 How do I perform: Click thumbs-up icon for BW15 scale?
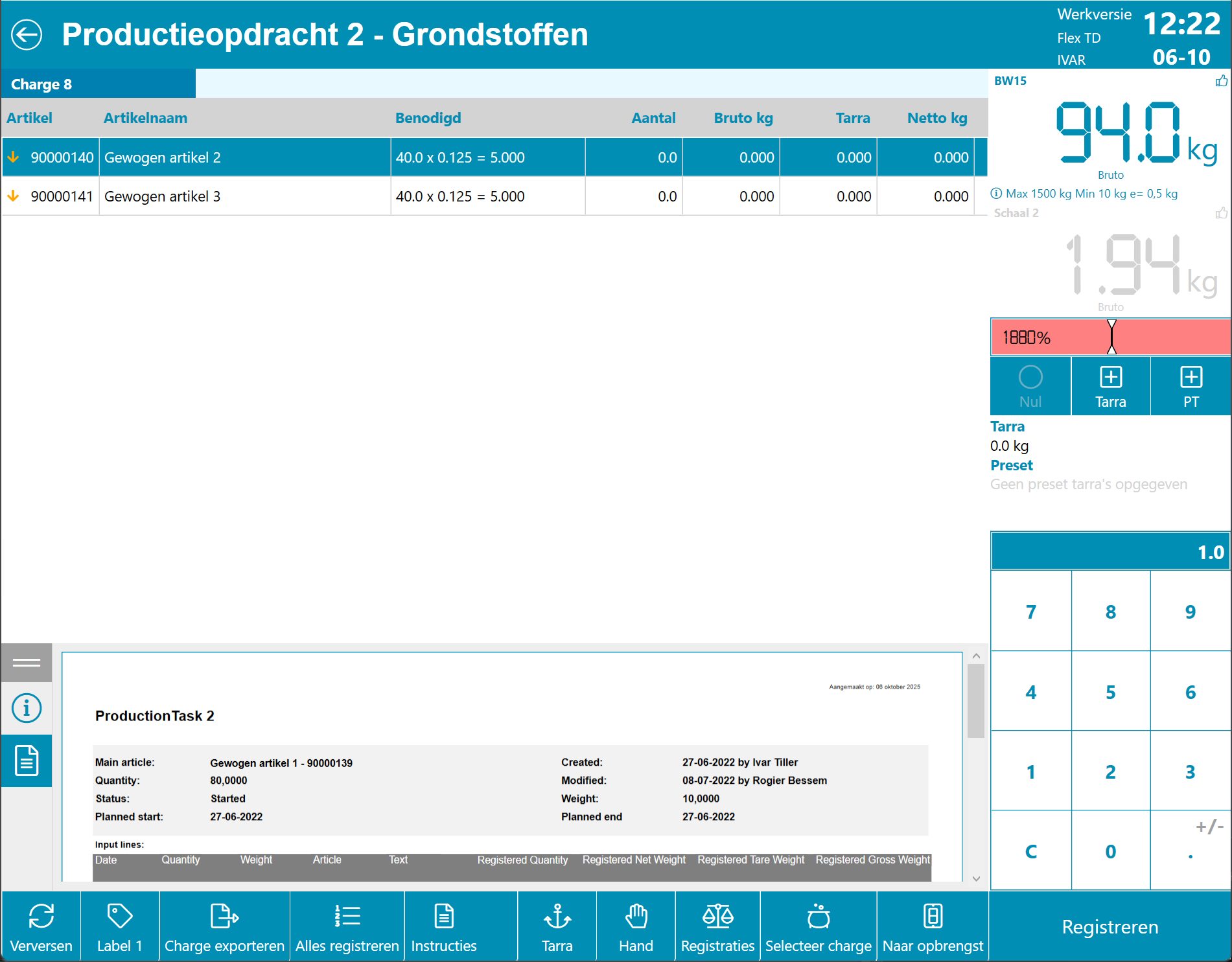tap(1222, 81)
